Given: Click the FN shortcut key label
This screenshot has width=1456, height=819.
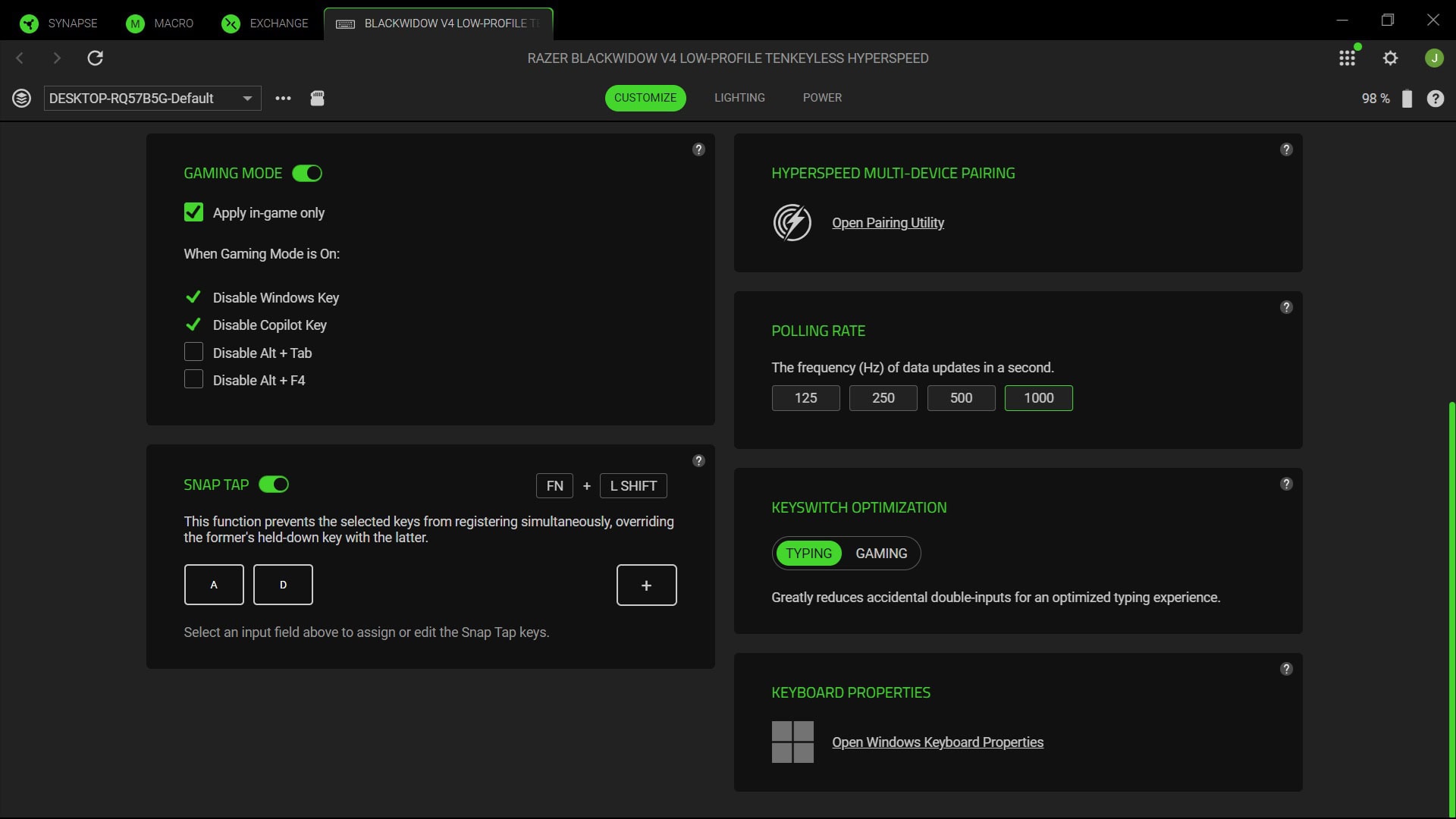Looking at the screenshot, I should 555,486.
